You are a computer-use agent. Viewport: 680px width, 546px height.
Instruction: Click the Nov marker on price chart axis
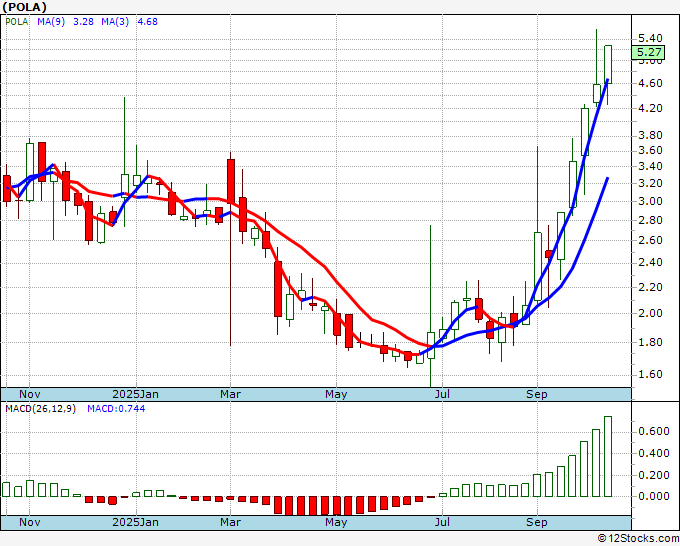(31, 394)
